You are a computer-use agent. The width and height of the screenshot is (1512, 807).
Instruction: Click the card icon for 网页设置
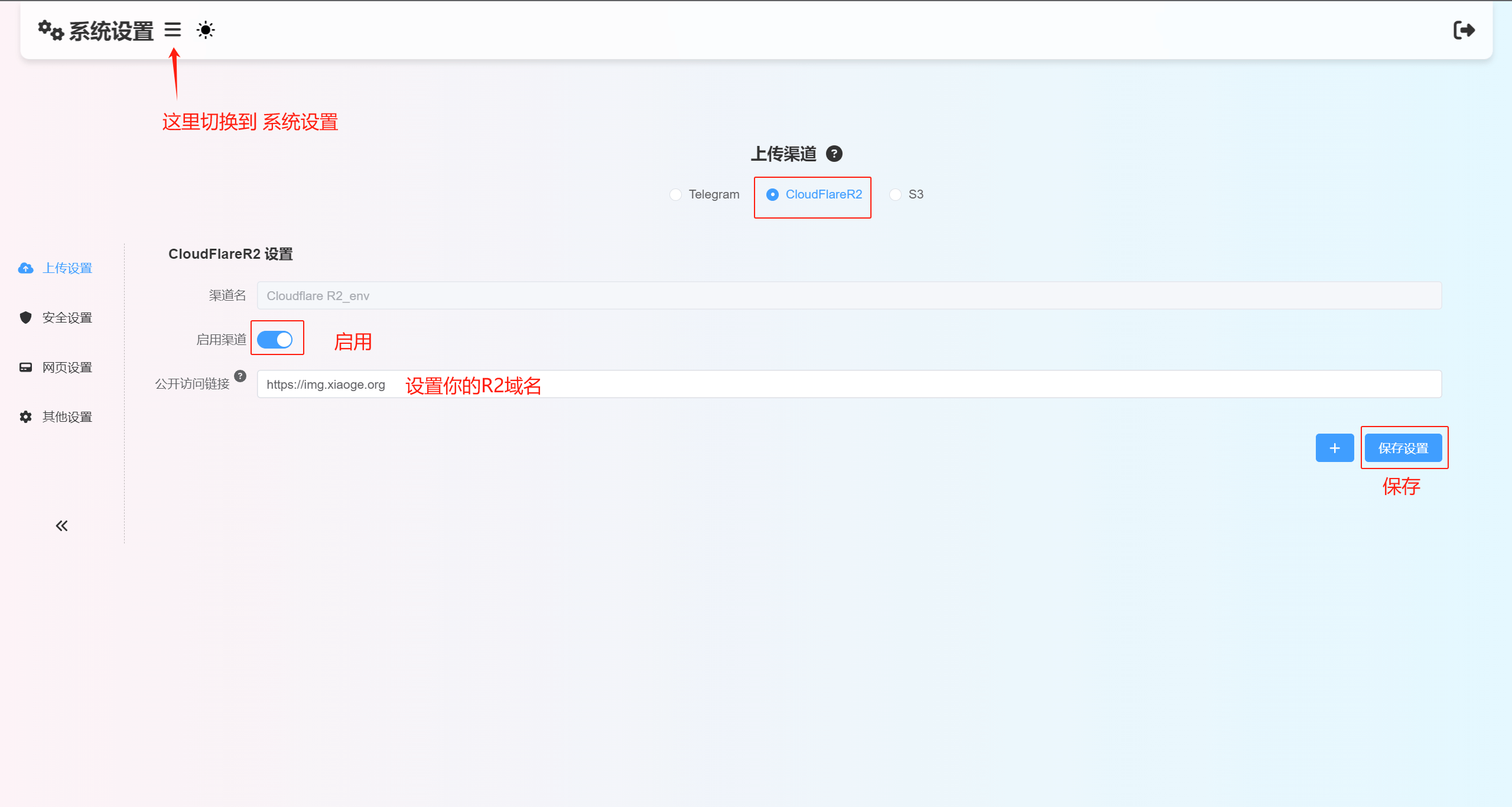click(25, 367)
